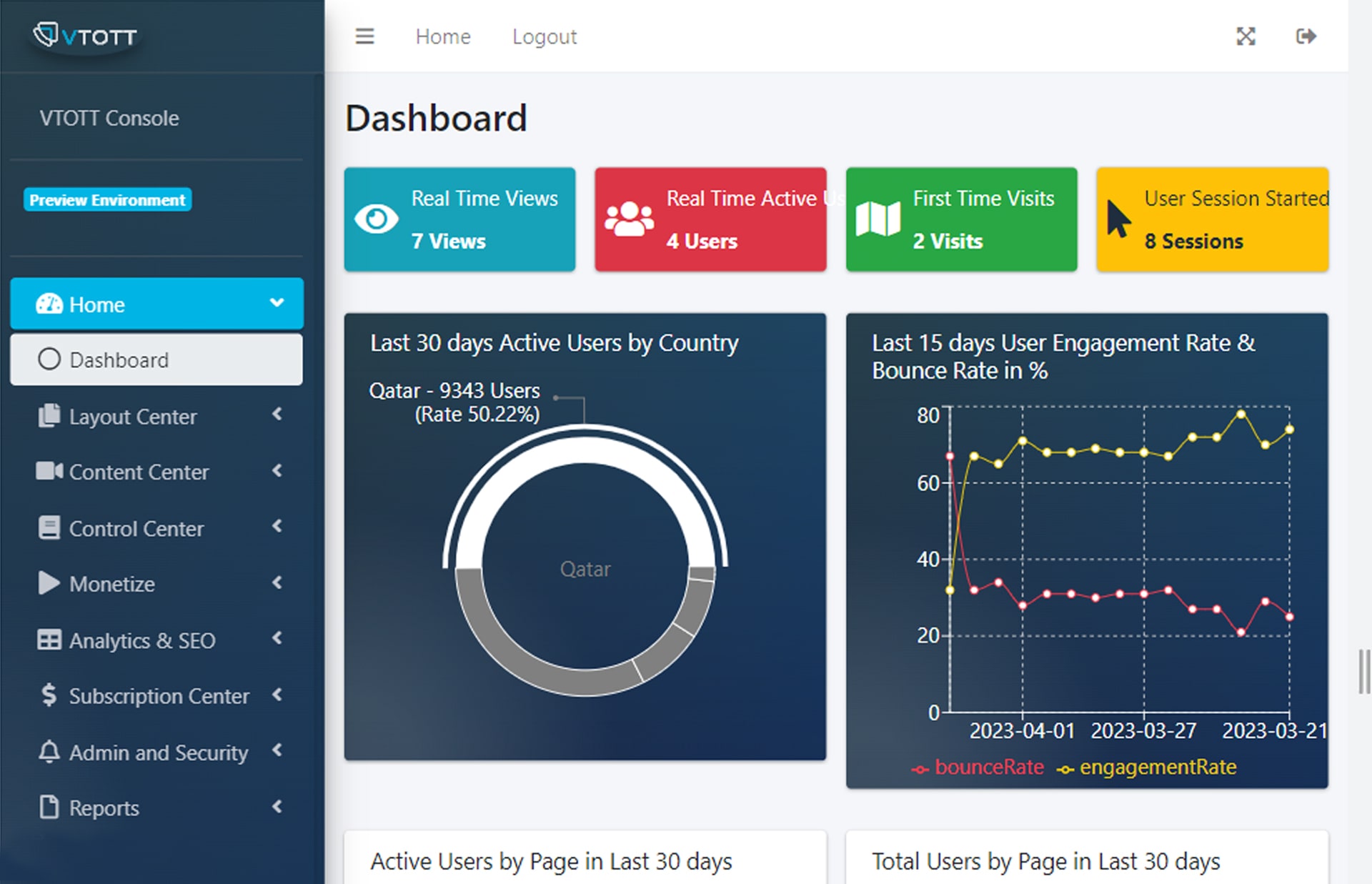The width and height of the screenshot is (1372, 884).
Task: Click 'Last 15 days User Engagement Rate' title
Action: tap(1063, 357)
